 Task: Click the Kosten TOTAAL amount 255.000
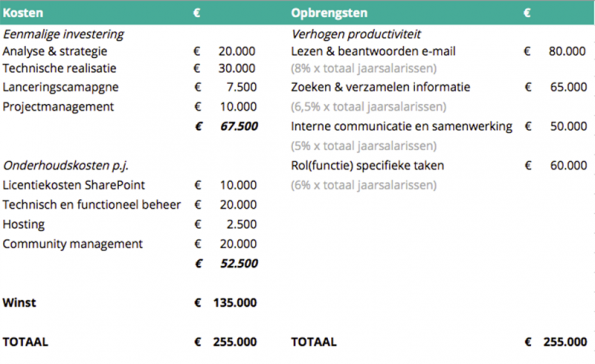pos(235,342)
